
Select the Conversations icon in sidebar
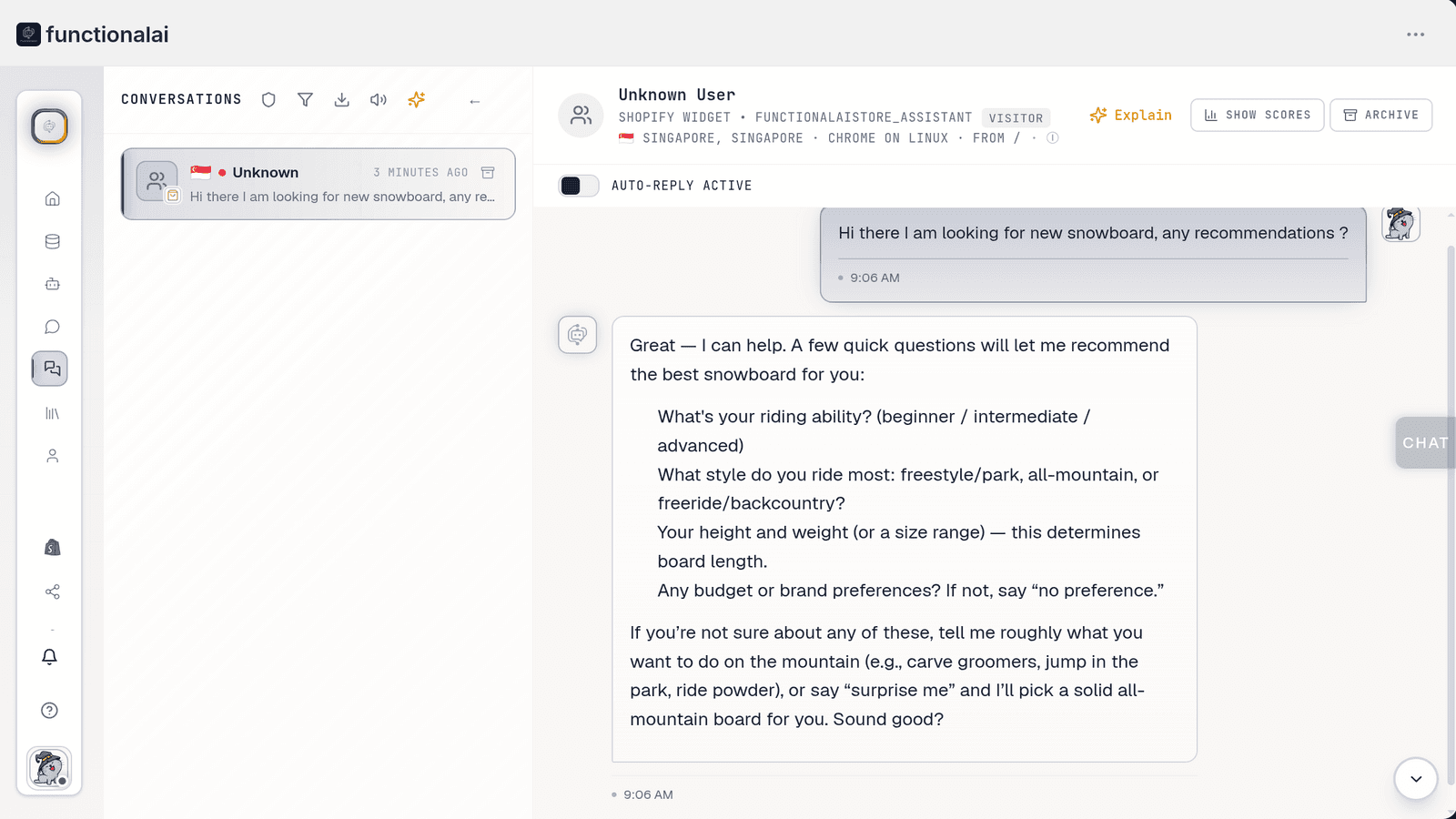50,369
